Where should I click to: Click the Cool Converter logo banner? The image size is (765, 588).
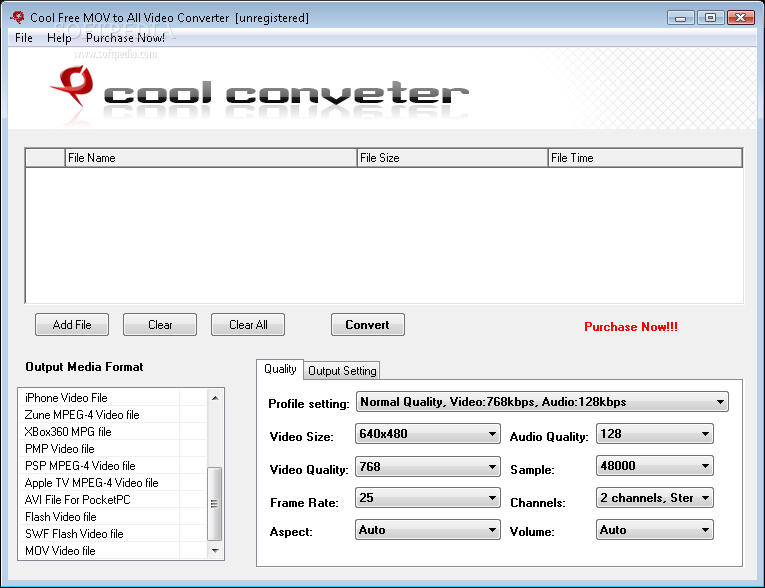[260, 93]
